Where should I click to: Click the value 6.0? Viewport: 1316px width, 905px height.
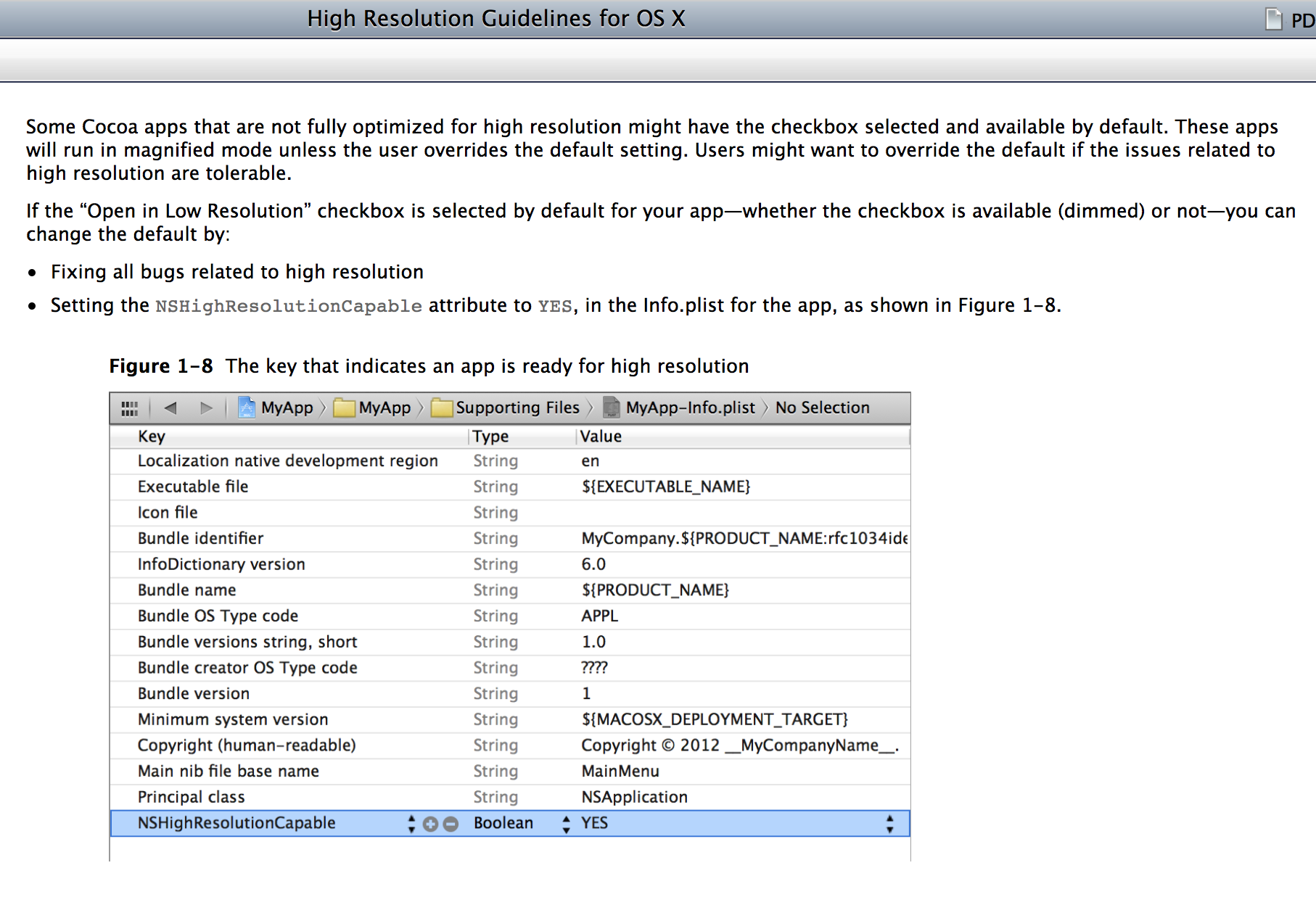(x=593, y=564)
